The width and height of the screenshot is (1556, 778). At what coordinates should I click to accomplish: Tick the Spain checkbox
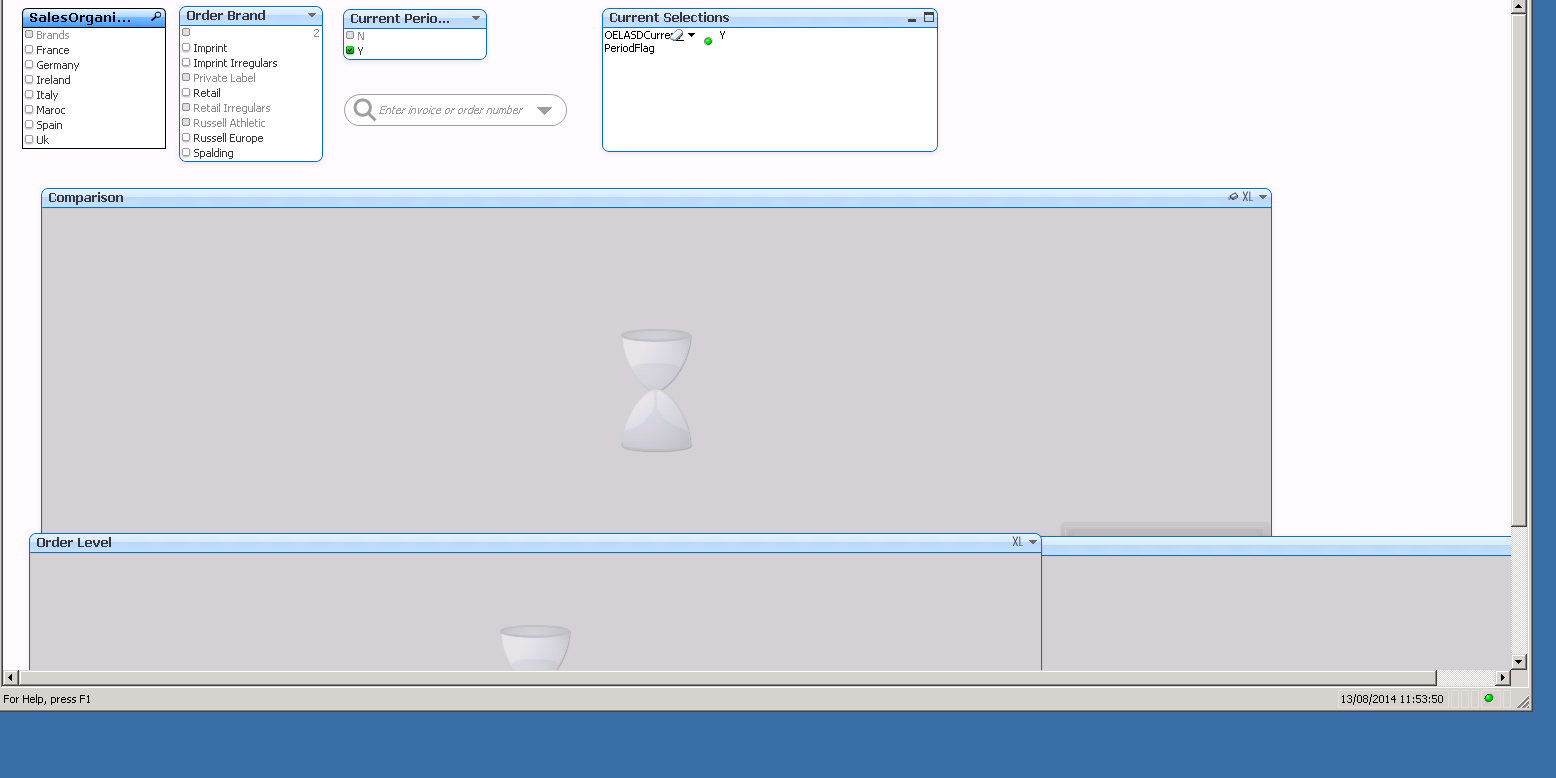coord(29,124)
